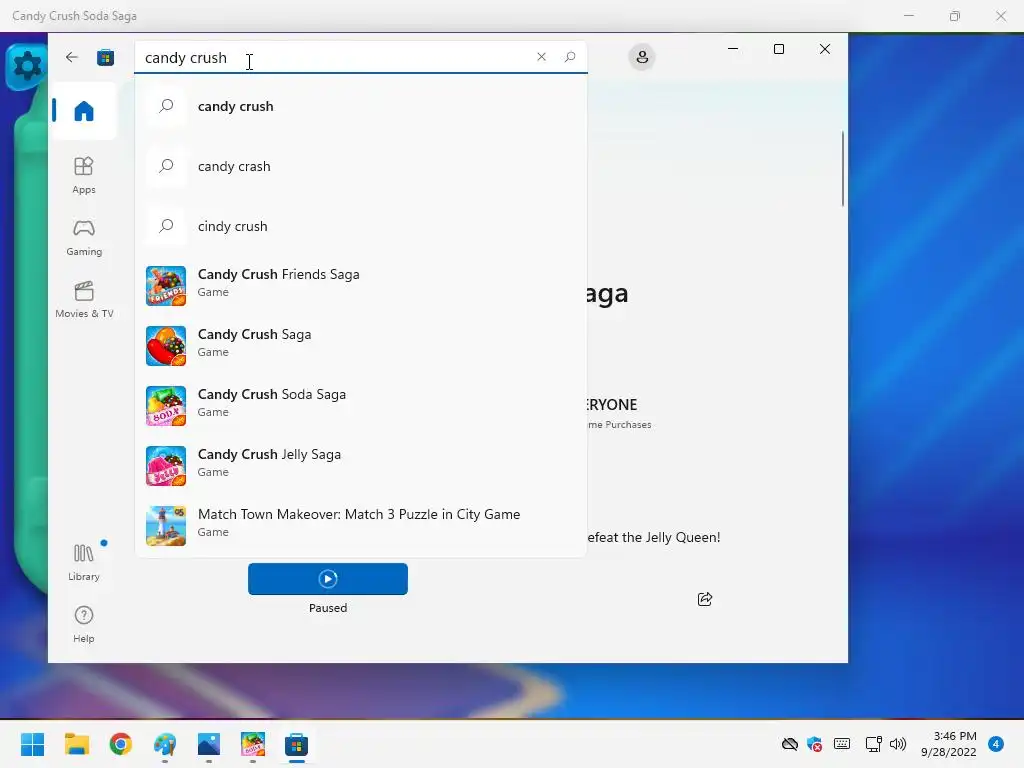Switch to the Gaming section

pyautogui.click(x=84, y=238)
